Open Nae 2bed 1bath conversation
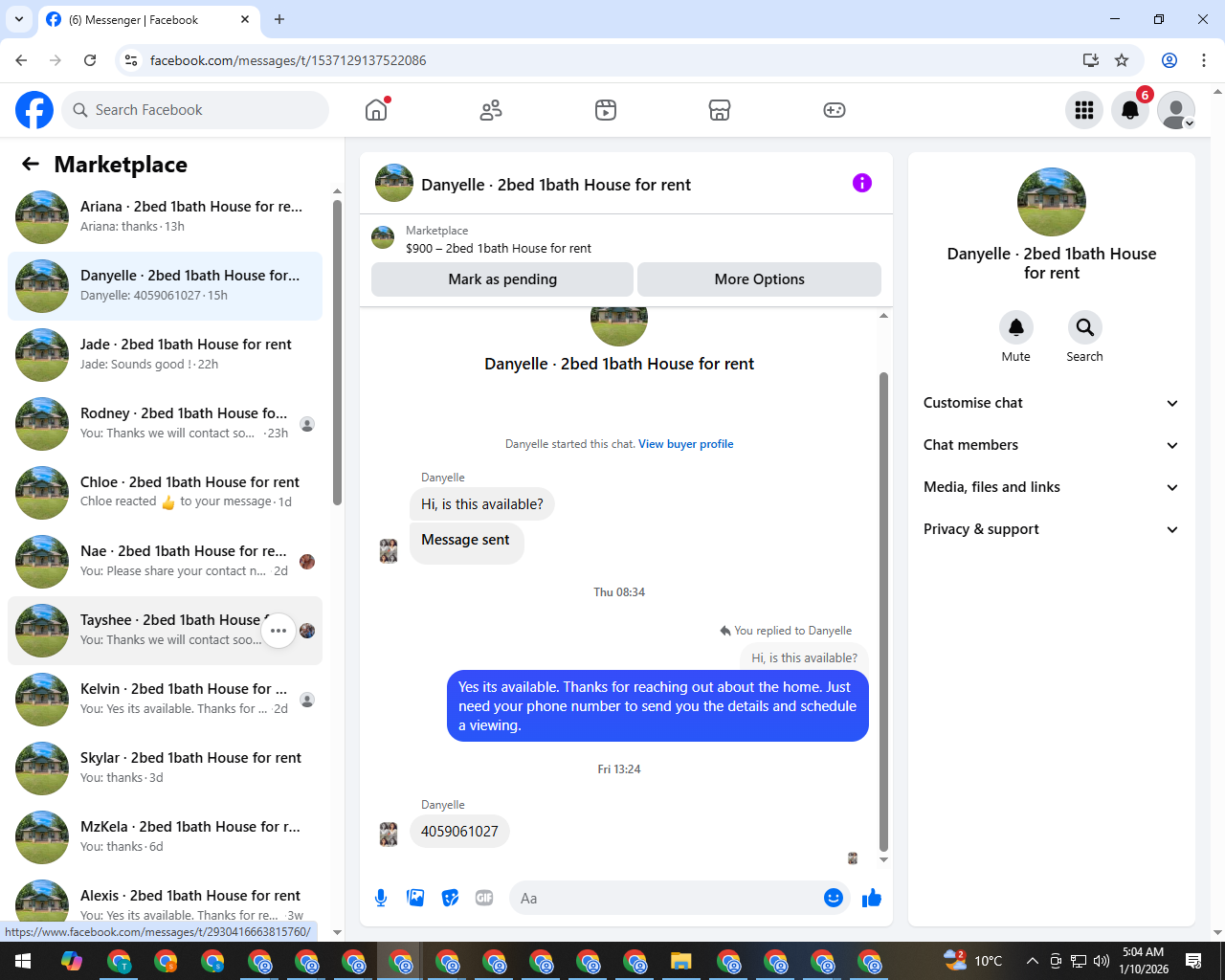Image resolution: width=1225 pixels, height=980 pixels. [165, 562]
